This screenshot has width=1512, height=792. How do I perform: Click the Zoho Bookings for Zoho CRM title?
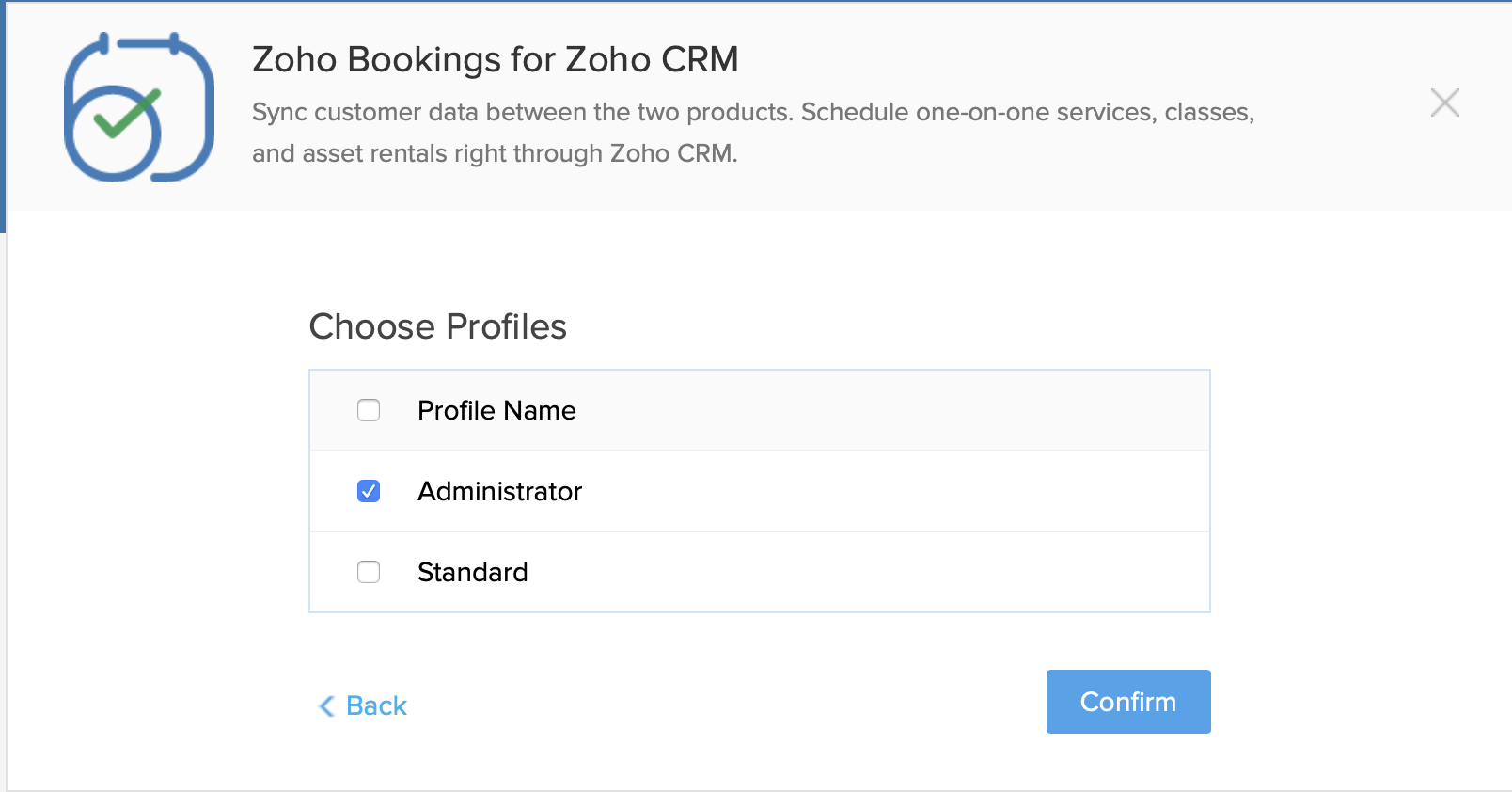(495, 60)
